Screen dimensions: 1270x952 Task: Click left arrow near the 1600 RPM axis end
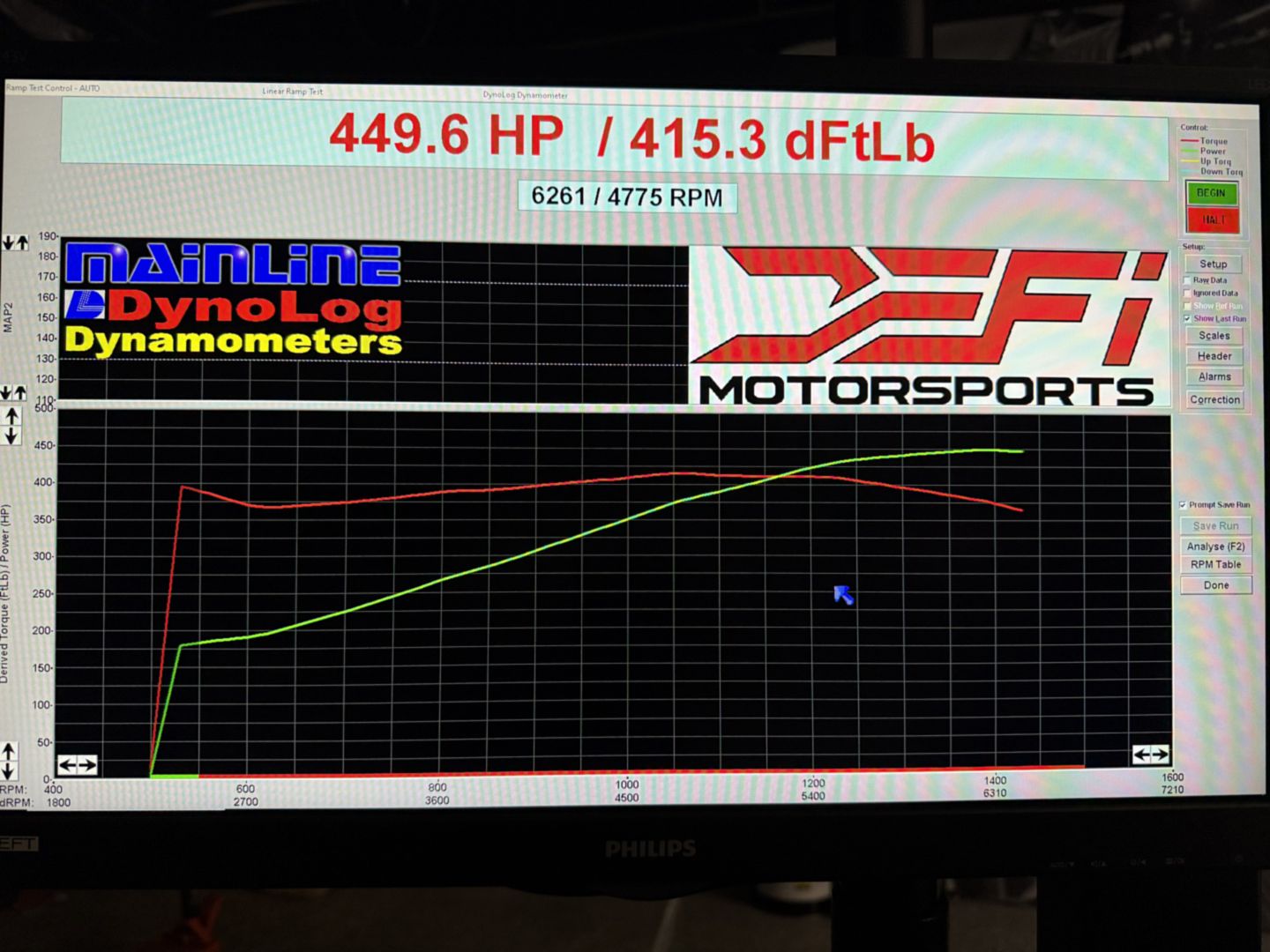(x=1142, y=755)
